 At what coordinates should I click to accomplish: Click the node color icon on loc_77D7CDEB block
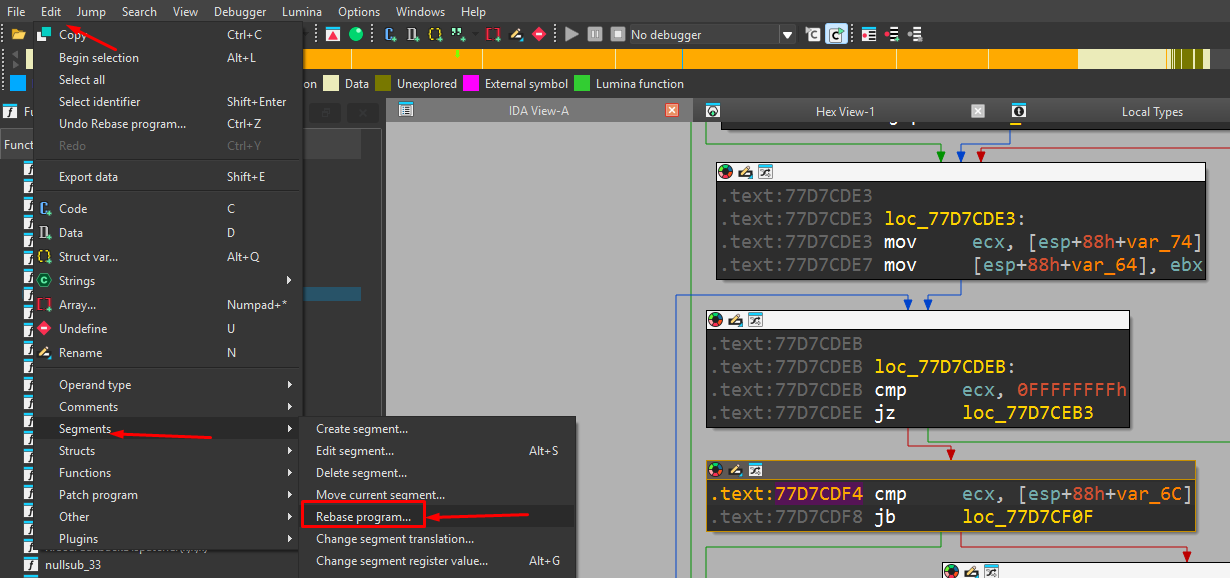(x=716, y=320)
